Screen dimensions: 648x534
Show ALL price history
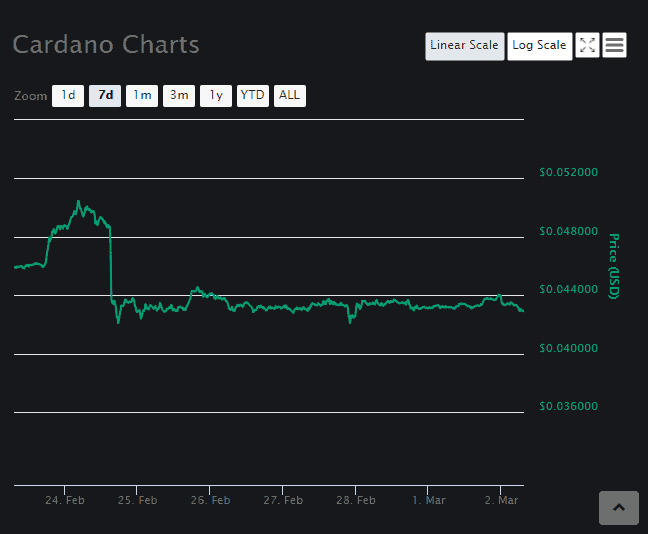290,96
